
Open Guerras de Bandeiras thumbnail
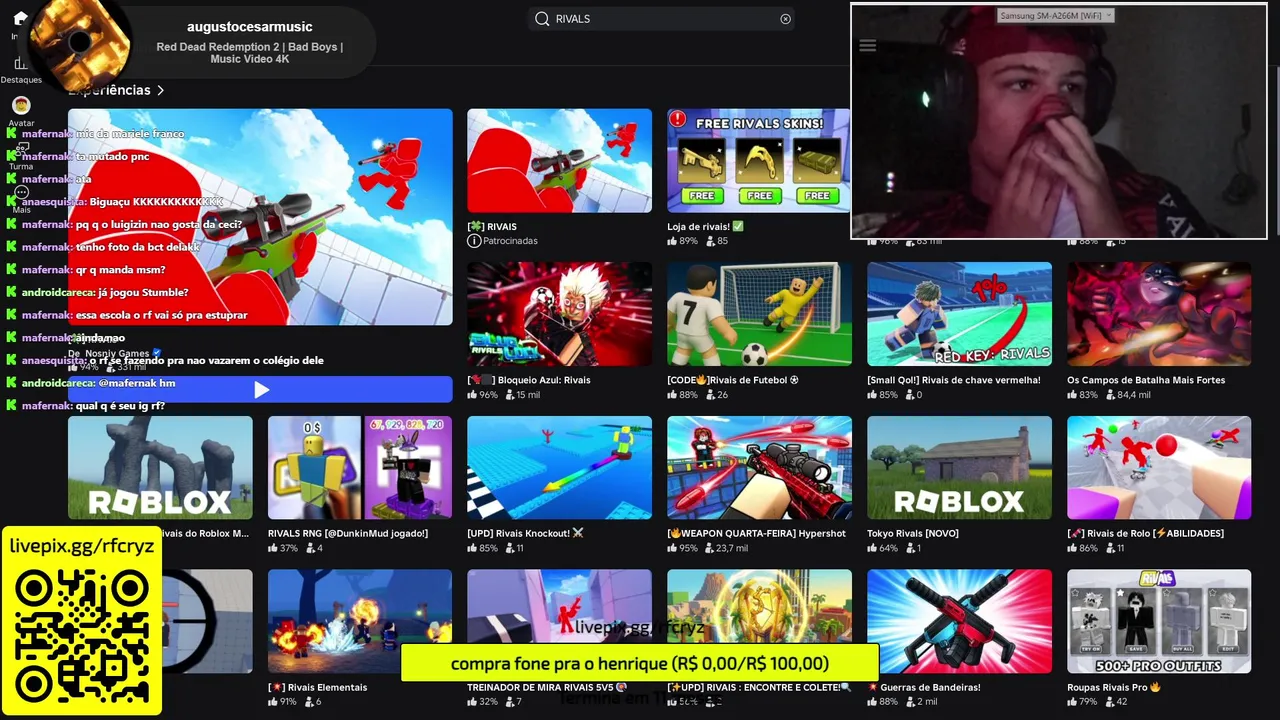959,621
